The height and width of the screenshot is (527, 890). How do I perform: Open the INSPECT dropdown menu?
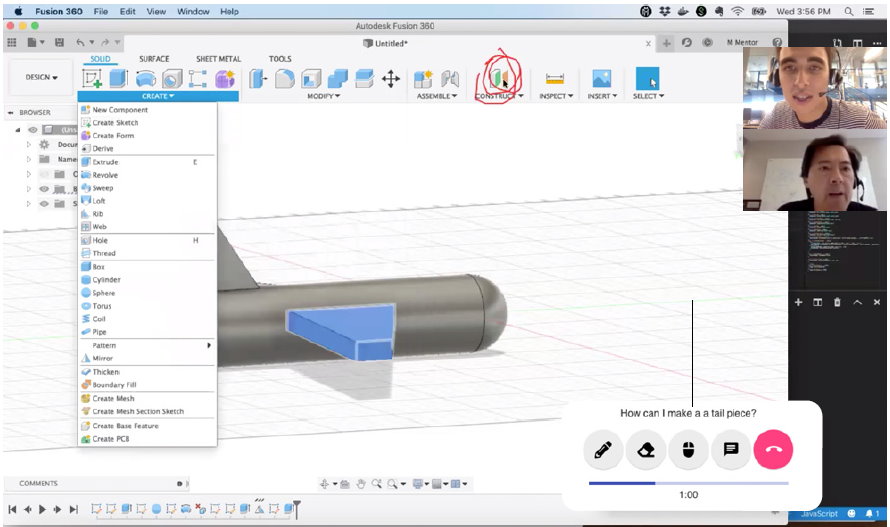coord(556,96)
